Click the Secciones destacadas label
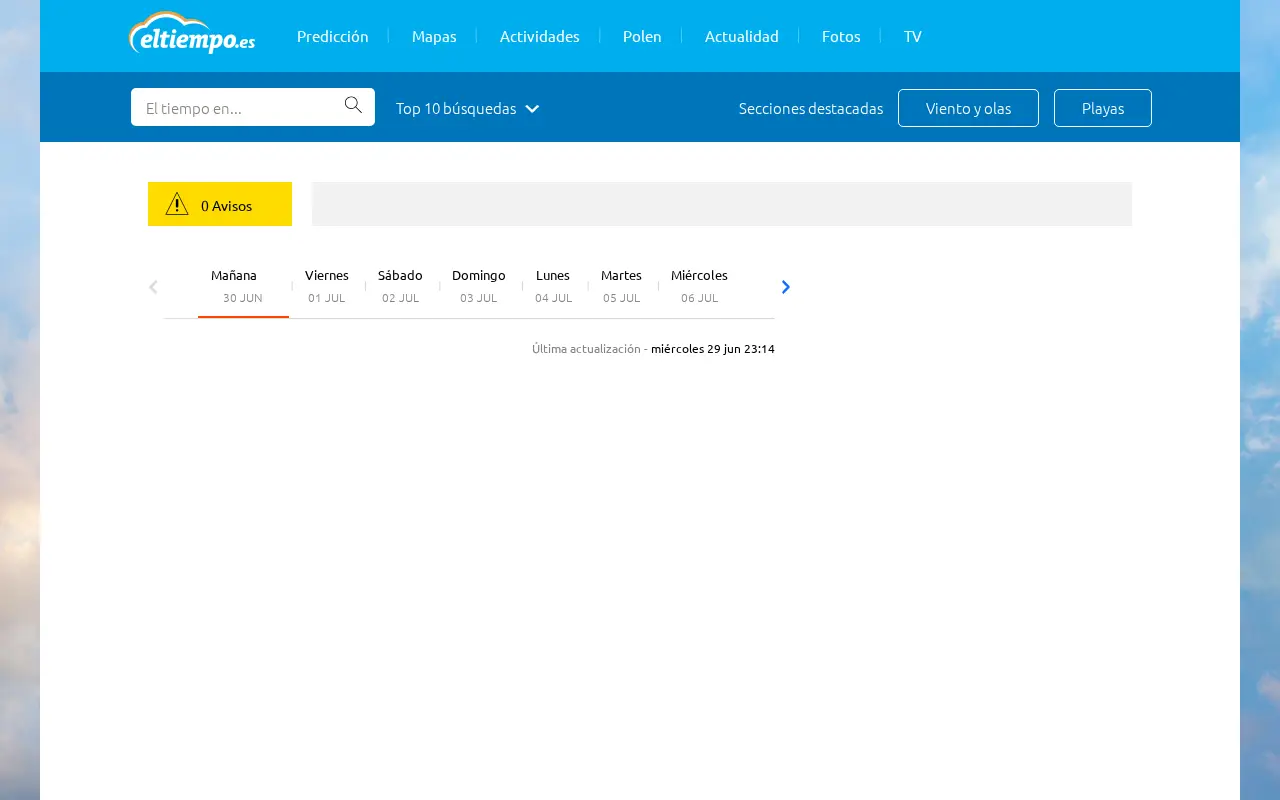The height and width of the screenshot is (800, 1280). pos(811,108)
